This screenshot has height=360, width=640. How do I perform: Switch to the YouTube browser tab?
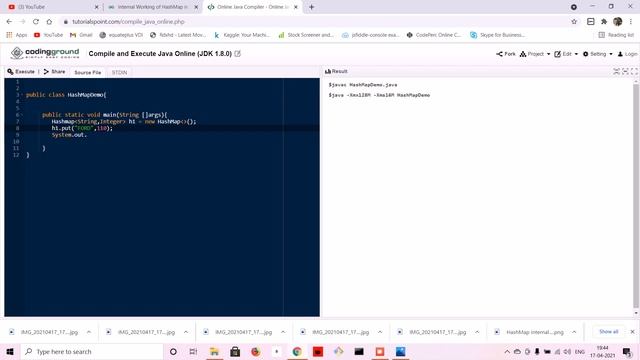(51, 7)
